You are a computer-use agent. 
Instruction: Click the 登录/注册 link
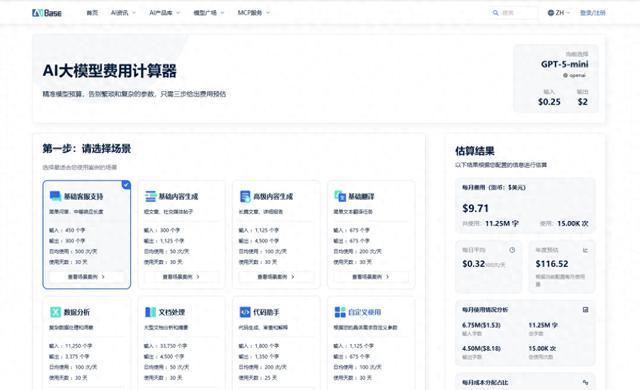click(593, 13)
